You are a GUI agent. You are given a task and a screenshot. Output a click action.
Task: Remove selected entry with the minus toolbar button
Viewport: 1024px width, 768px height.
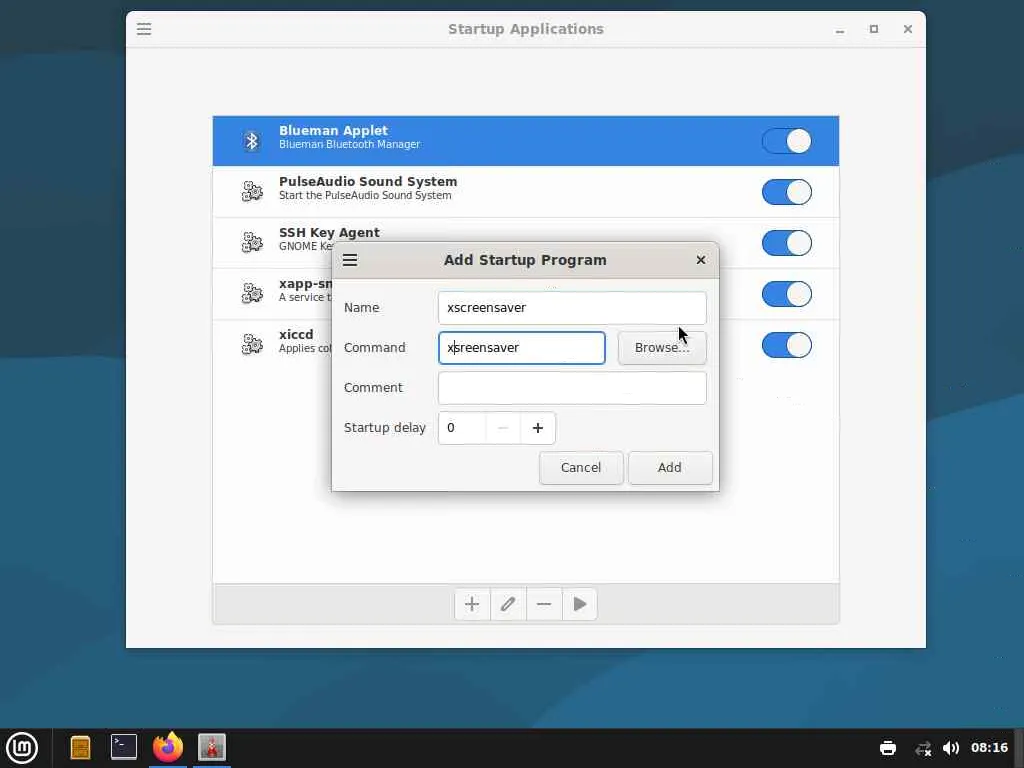543,604
